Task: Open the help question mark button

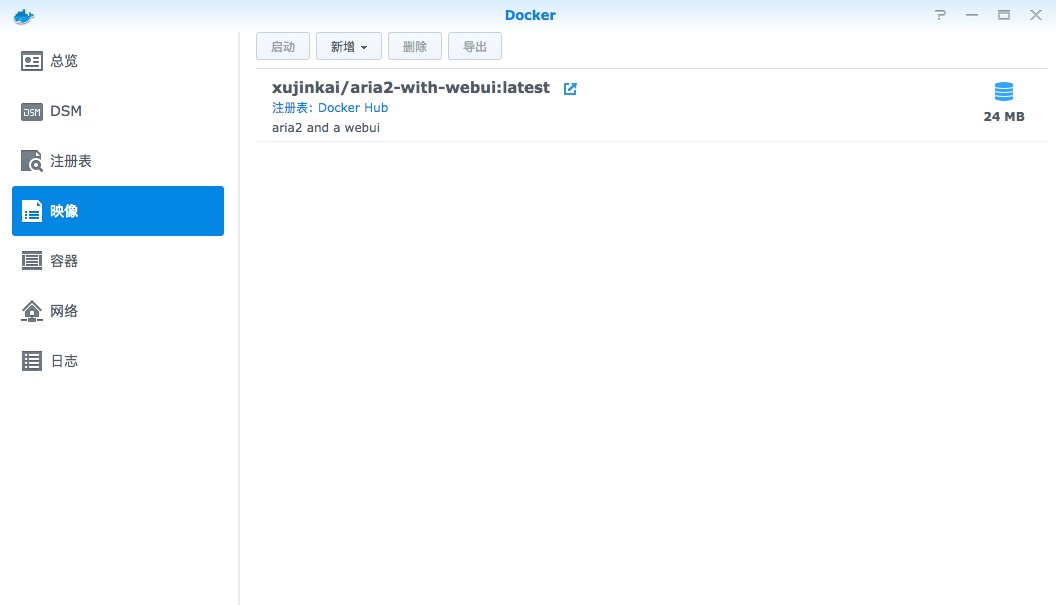Action: 940,15
